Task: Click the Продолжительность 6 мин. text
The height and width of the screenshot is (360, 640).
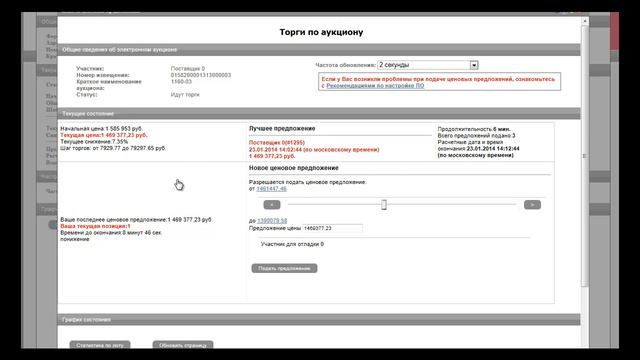Action: tap(474, 129)
